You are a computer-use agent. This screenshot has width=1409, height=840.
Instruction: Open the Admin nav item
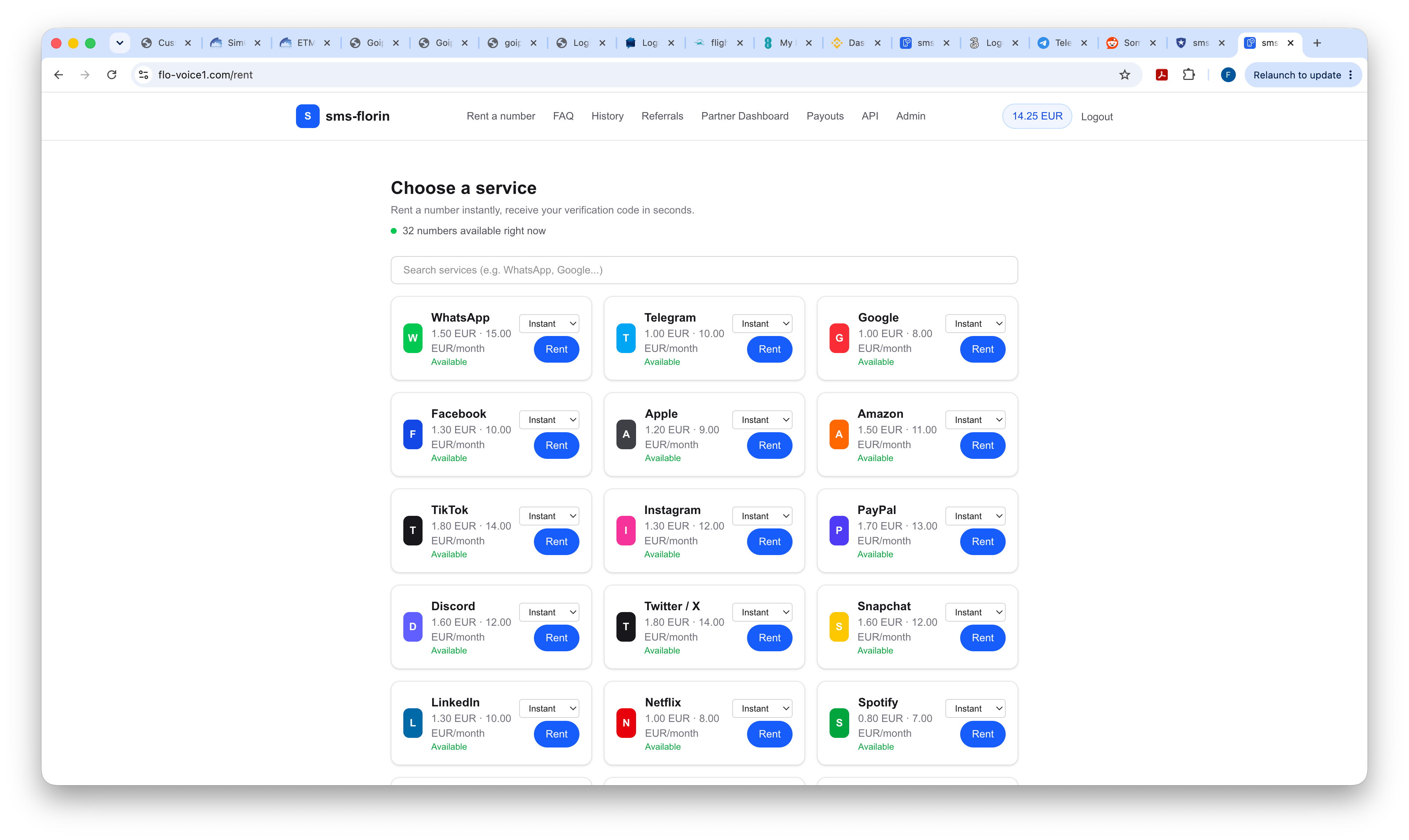pyautogui.click(x=911, y=116)
